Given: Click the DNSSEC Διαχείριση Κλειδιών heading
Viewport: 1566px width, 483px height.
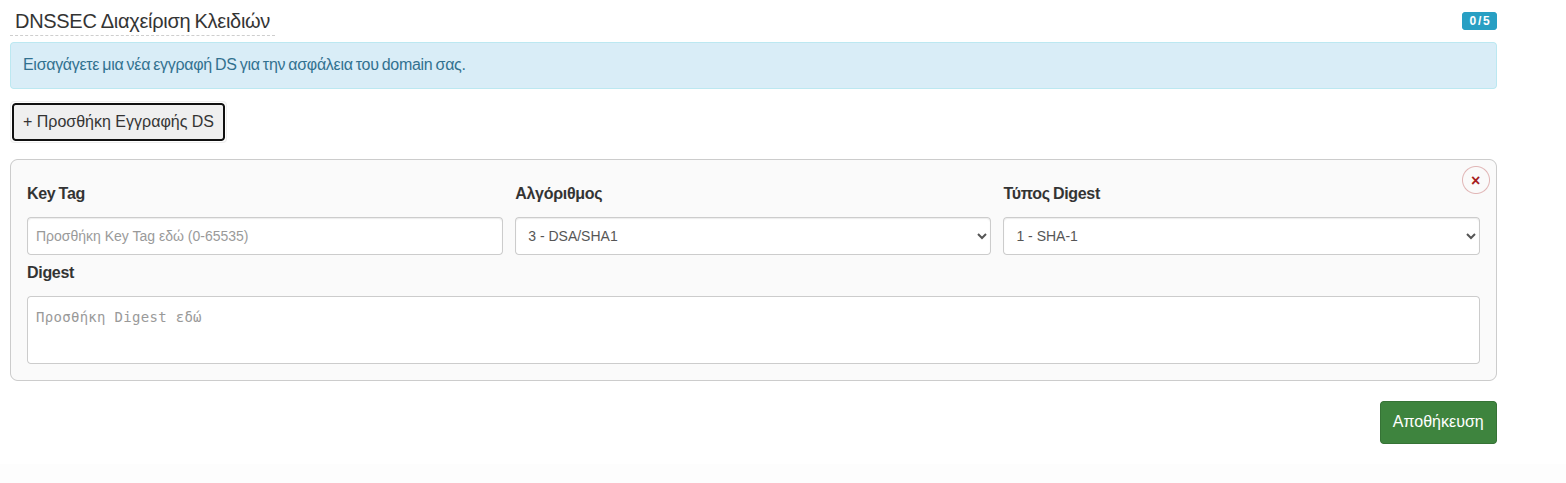Looking at the screenshot, I should click(143, 21).
